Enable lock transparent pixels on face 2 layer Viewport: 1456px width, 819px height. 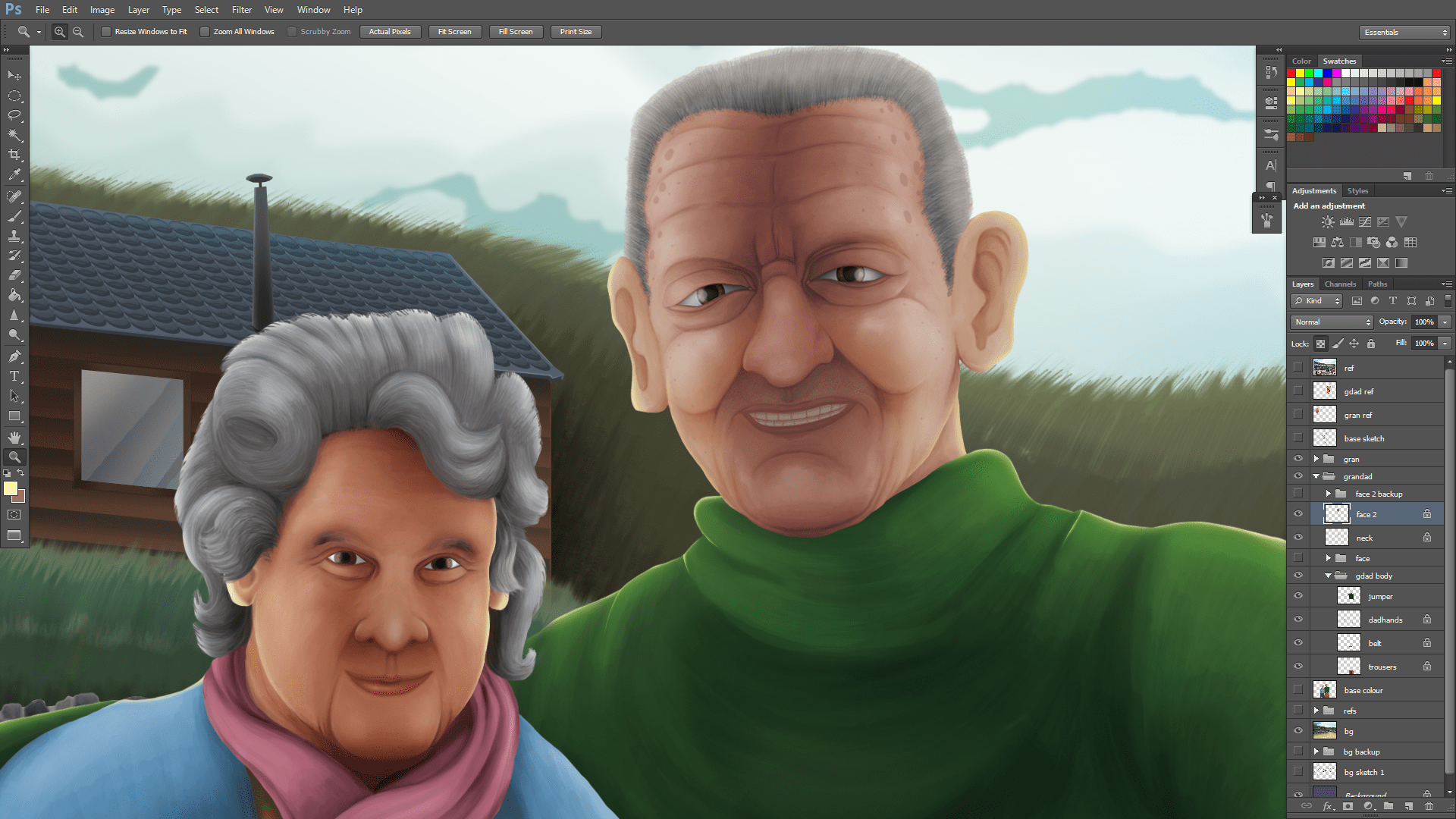[x=1320, y=344]
